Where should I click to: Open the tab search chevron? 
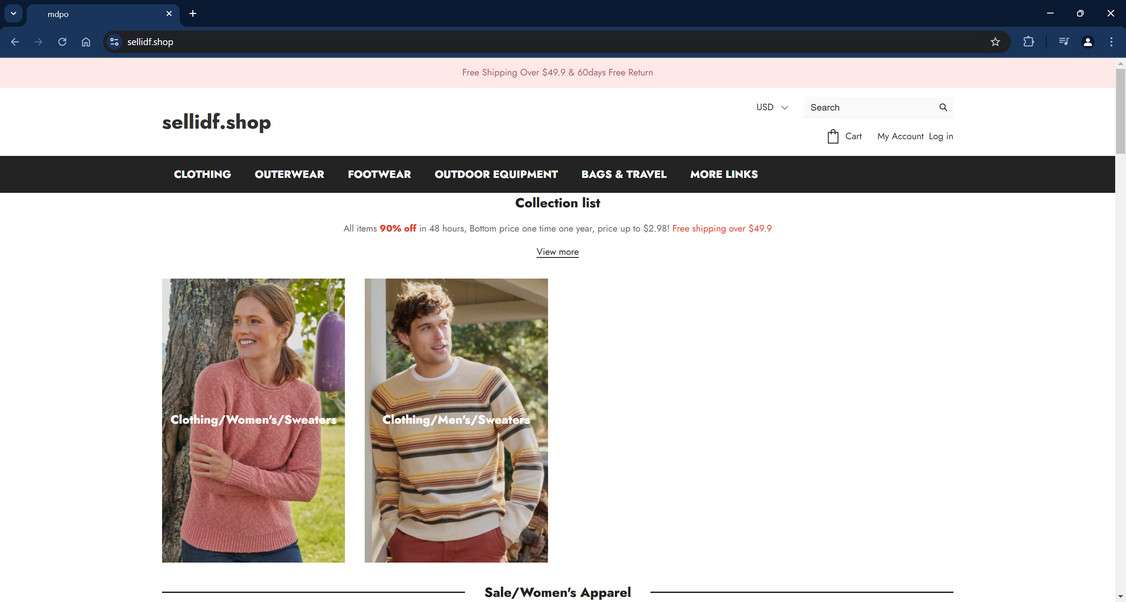12,13
